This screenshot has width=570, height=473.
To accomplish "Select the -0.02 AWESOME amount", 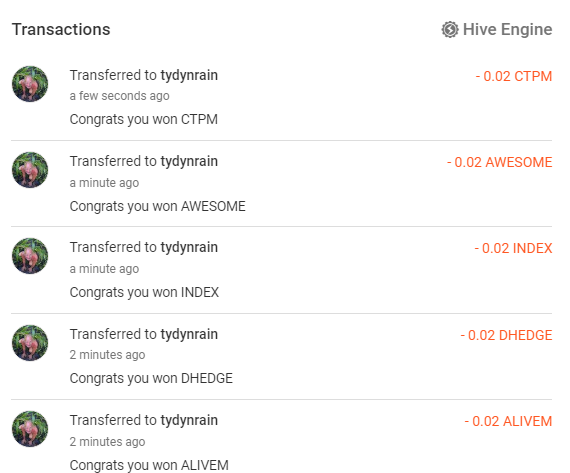I will point(499,162).
